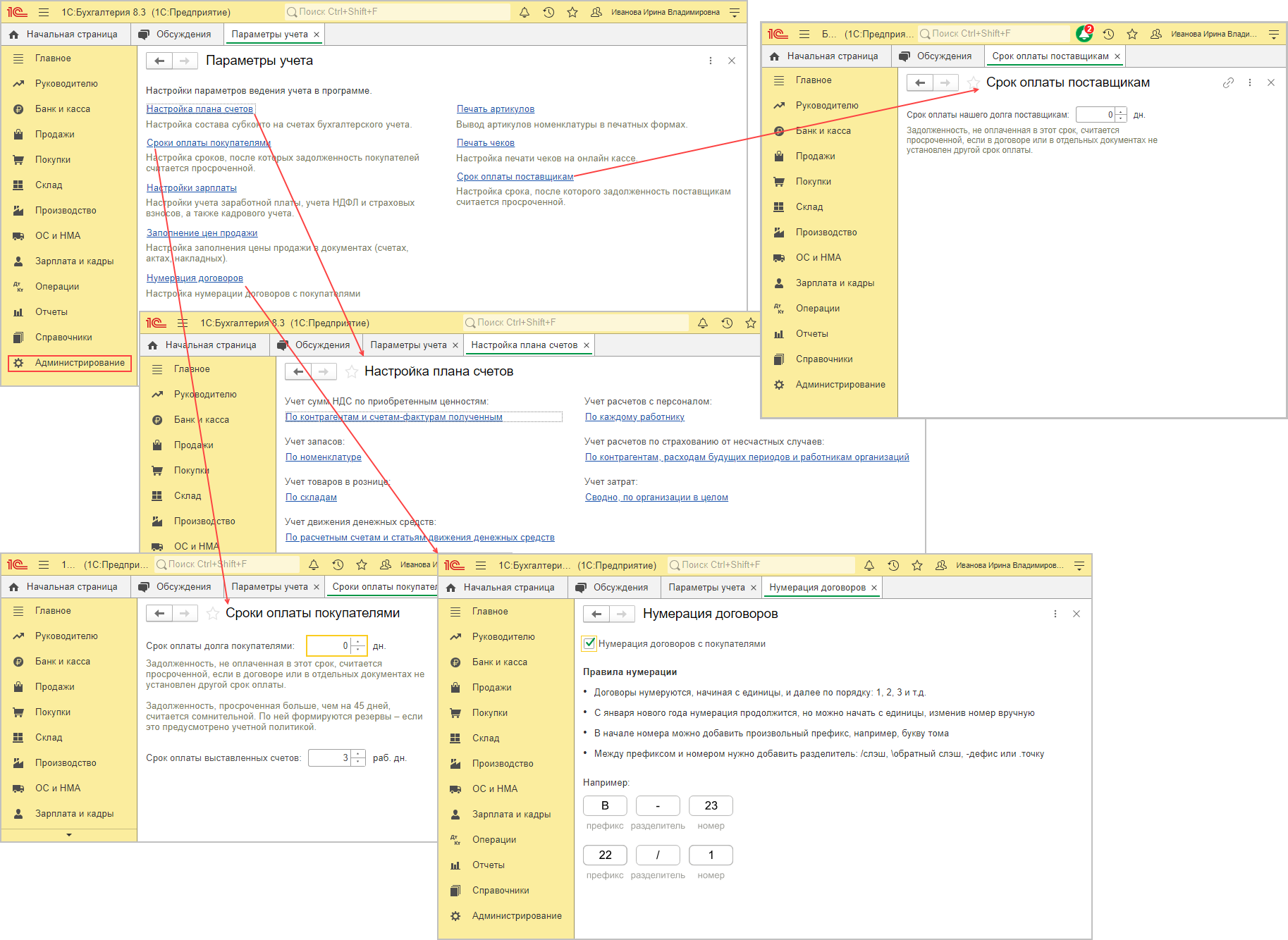Click green notification bell with badge 2

1084,34
